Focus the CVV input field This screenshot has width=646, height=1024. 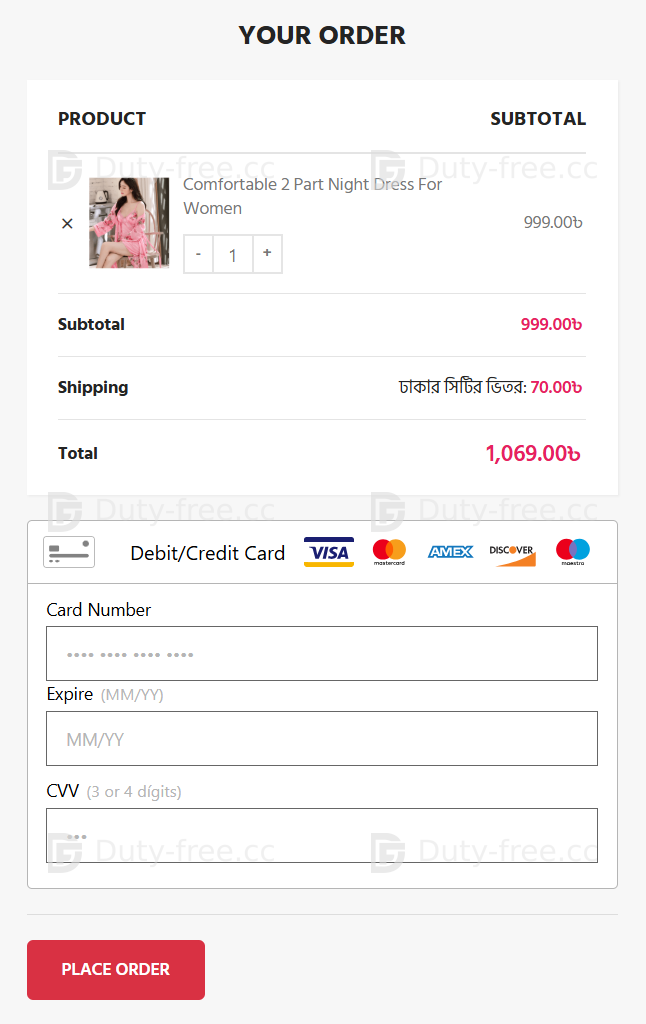pos(322,835)
